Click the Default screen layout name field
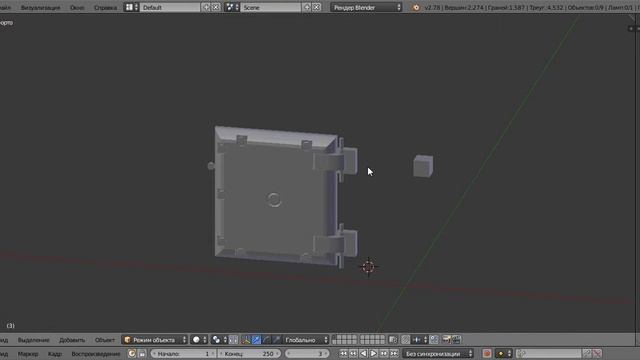The image size is (640, 360). point(170,7)
